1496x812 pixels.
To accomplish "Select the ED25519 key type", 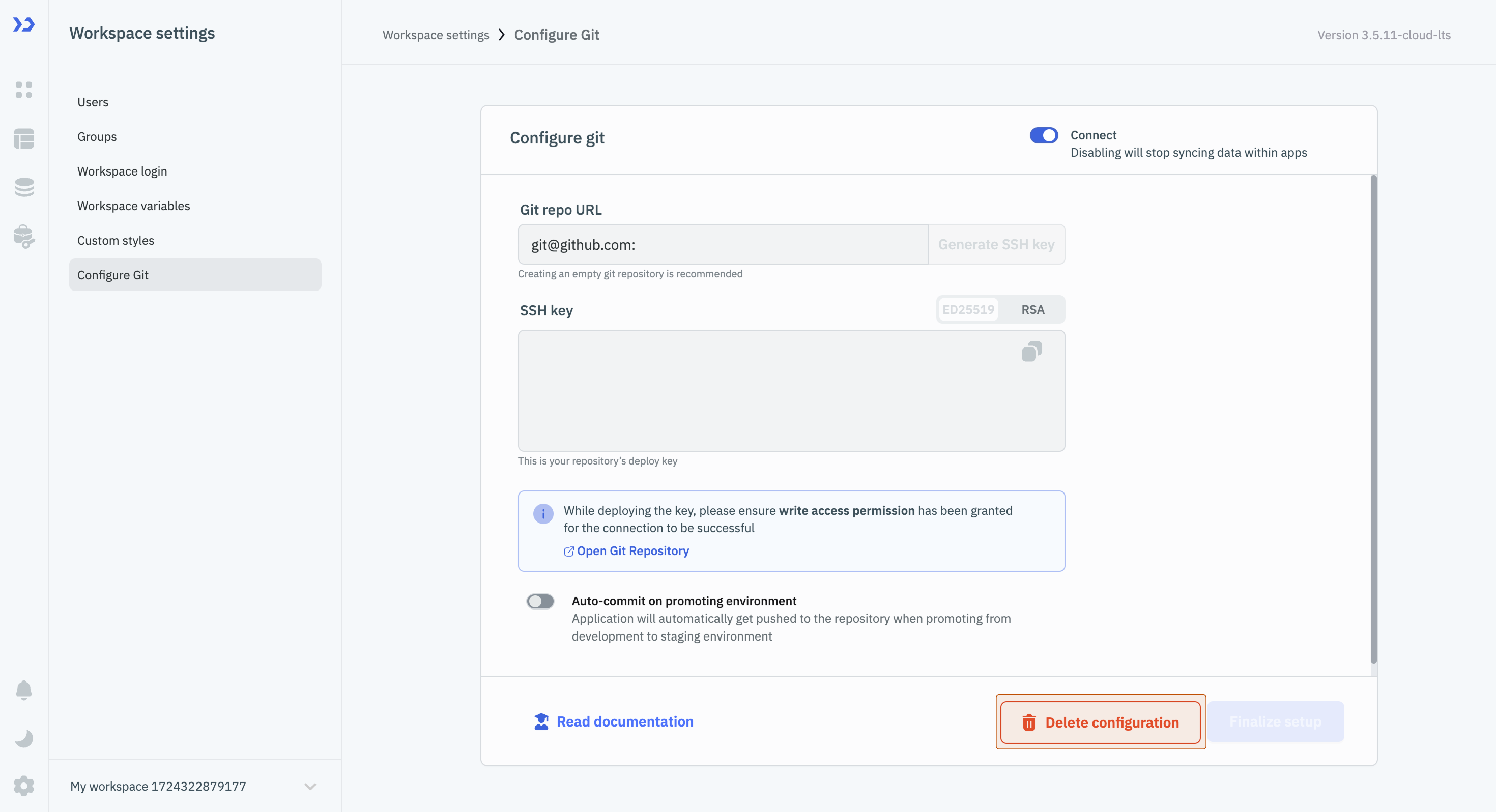I will 968,309.
